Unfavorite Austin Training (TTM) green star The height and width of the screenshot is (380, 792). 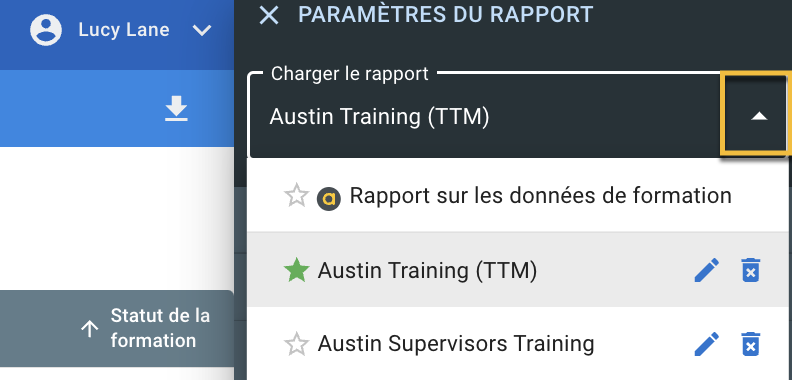tap(296, 270)
